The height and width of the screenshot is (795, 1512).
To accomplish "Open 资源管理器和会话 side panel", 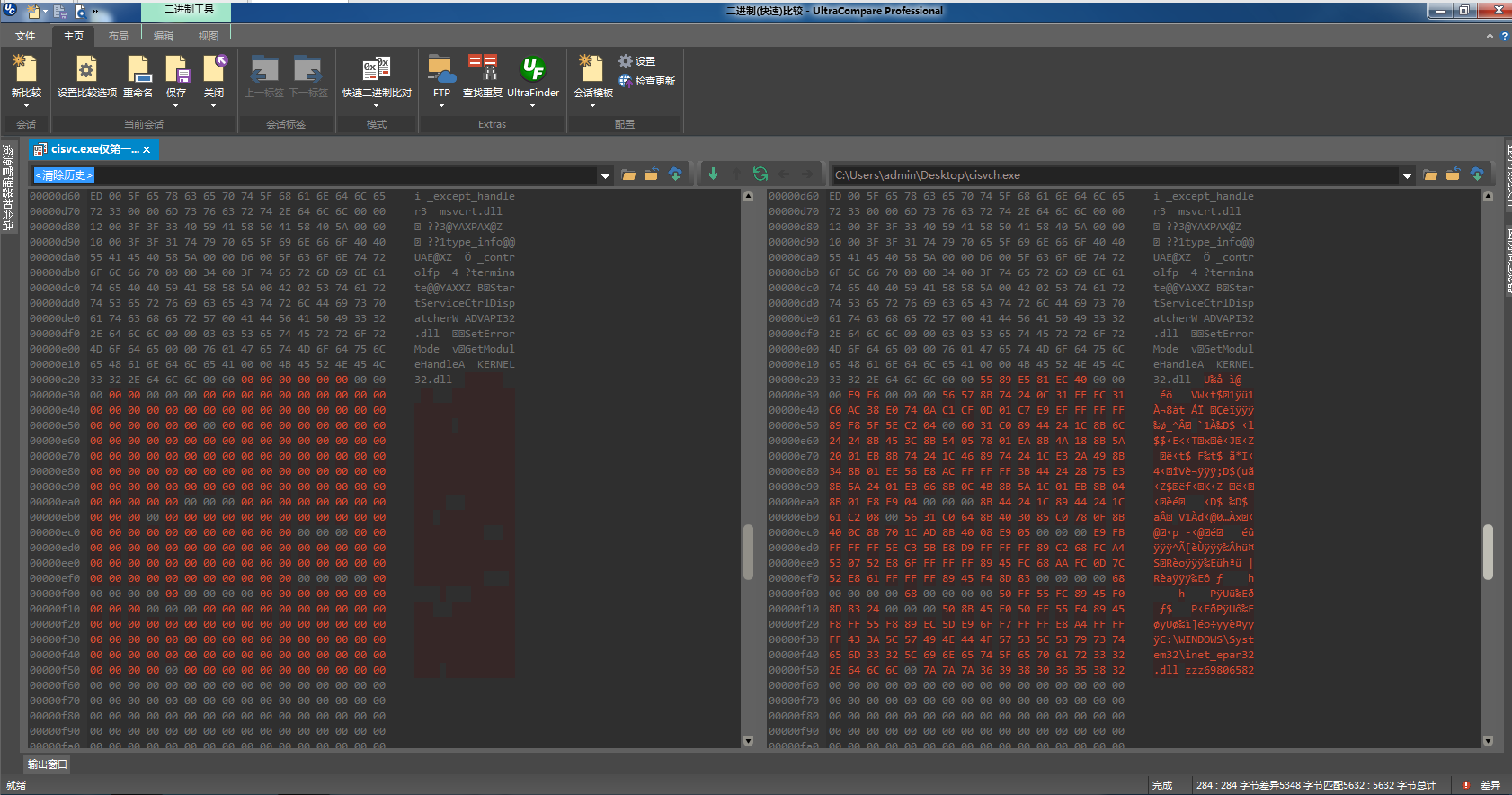I will click(x=8, y=187).
